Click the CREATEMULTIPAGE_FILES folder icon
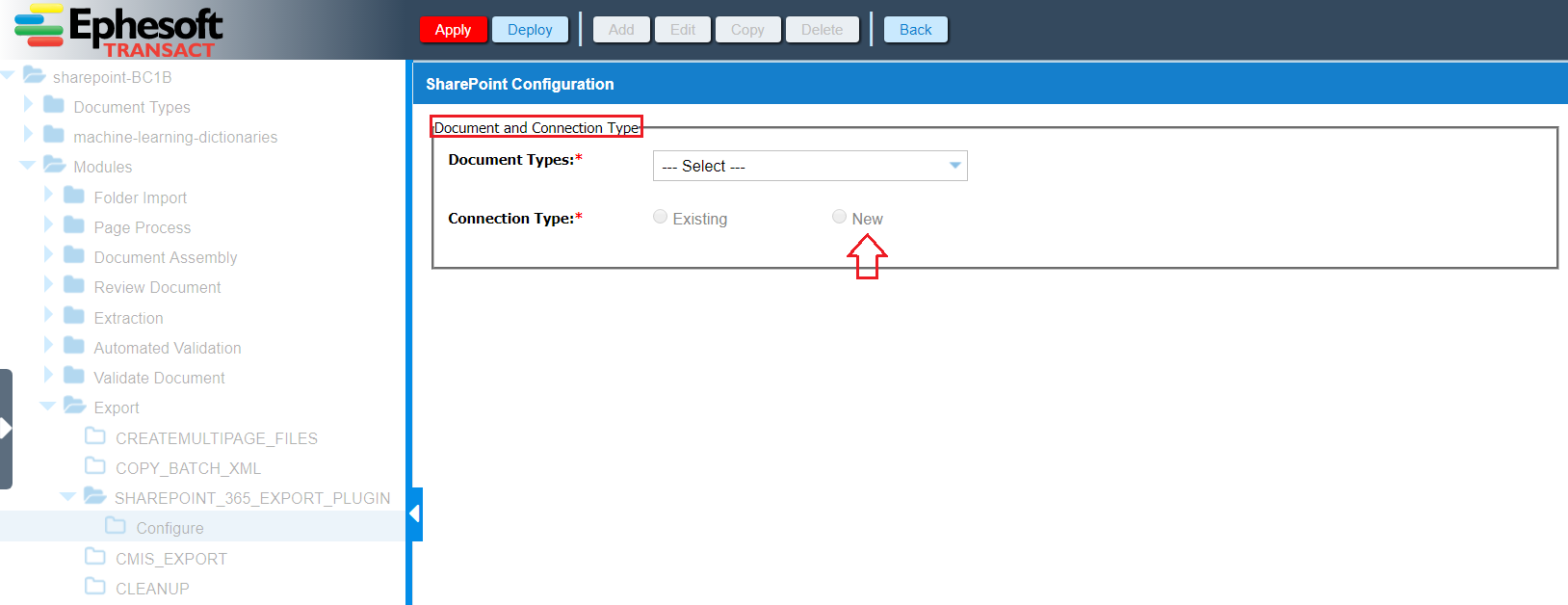This screenshot has width=1568, height=605. (95, 435)
